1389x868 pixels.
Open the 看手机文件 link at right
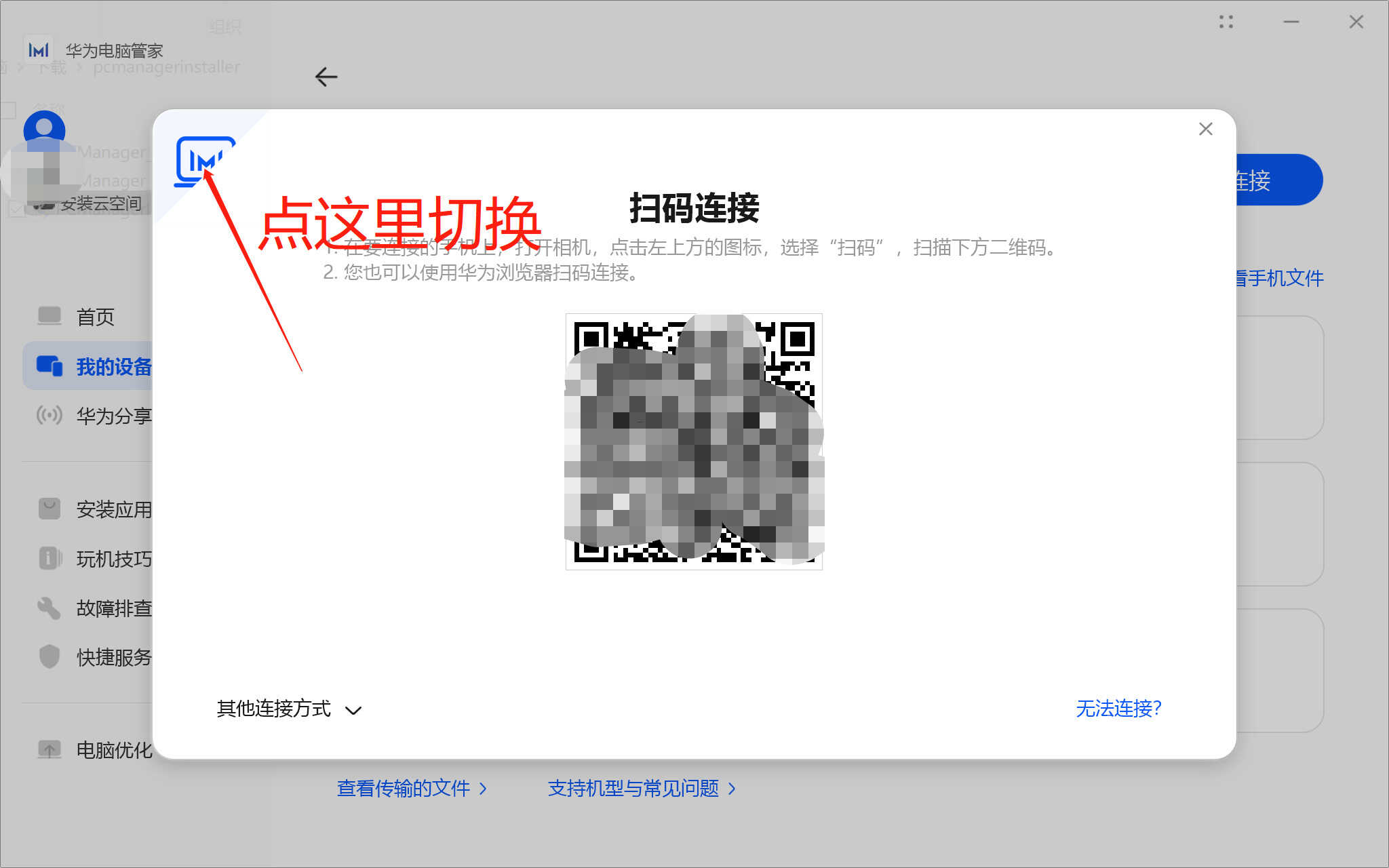click(x=1279, y=278)
